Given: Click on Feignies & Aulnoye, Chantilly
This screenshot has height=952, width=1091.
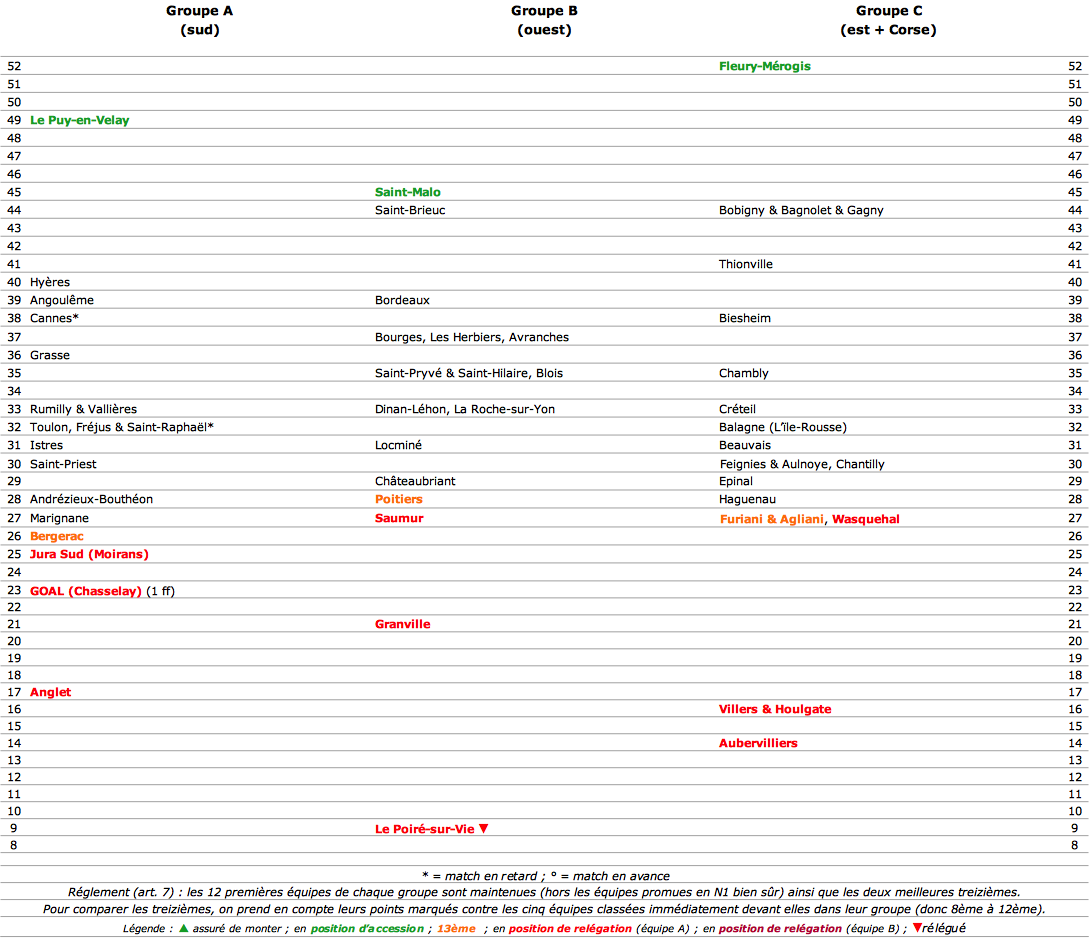Looking at the screenshot, I should [802, 464].
